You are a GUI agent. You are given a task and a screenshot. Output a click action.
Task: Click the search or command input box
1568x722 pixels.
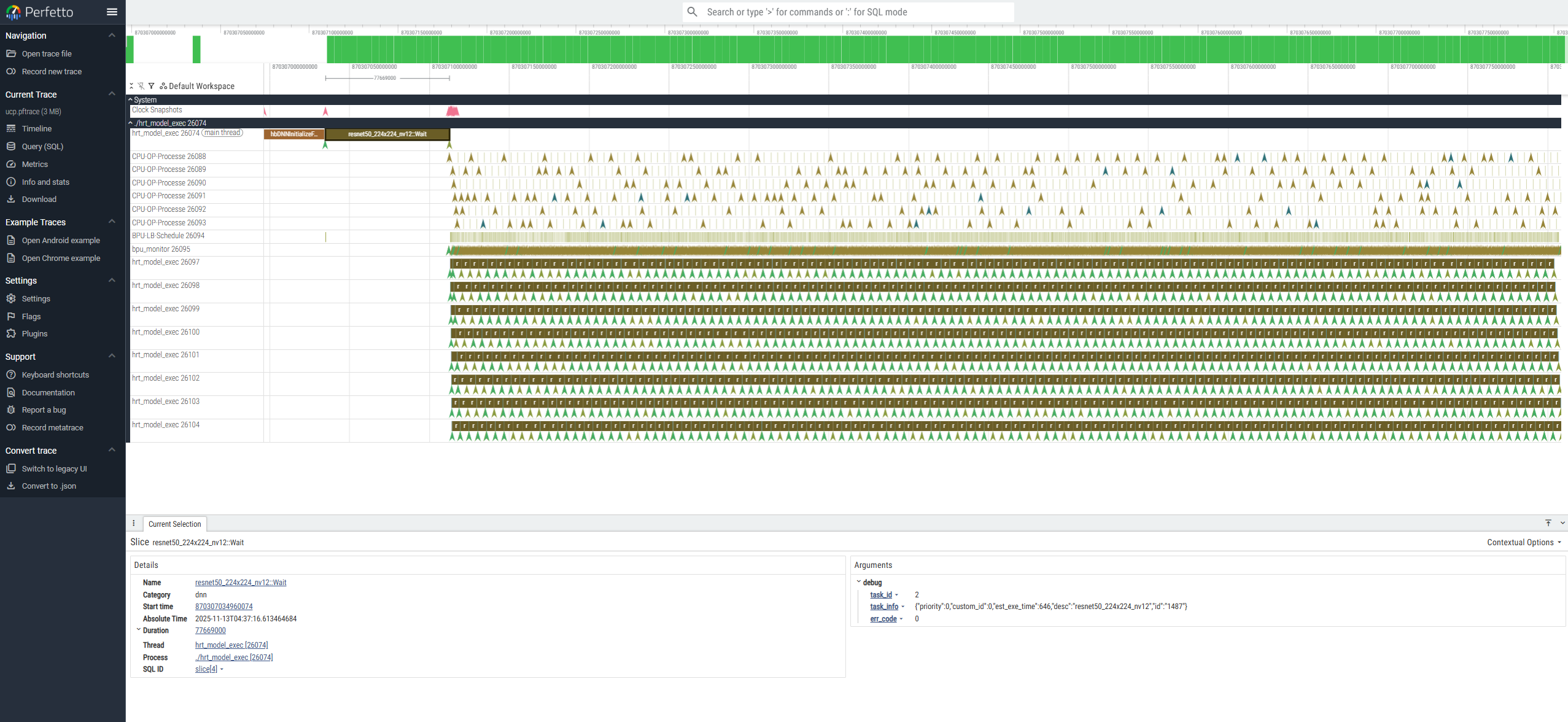[x=853, y=12]
